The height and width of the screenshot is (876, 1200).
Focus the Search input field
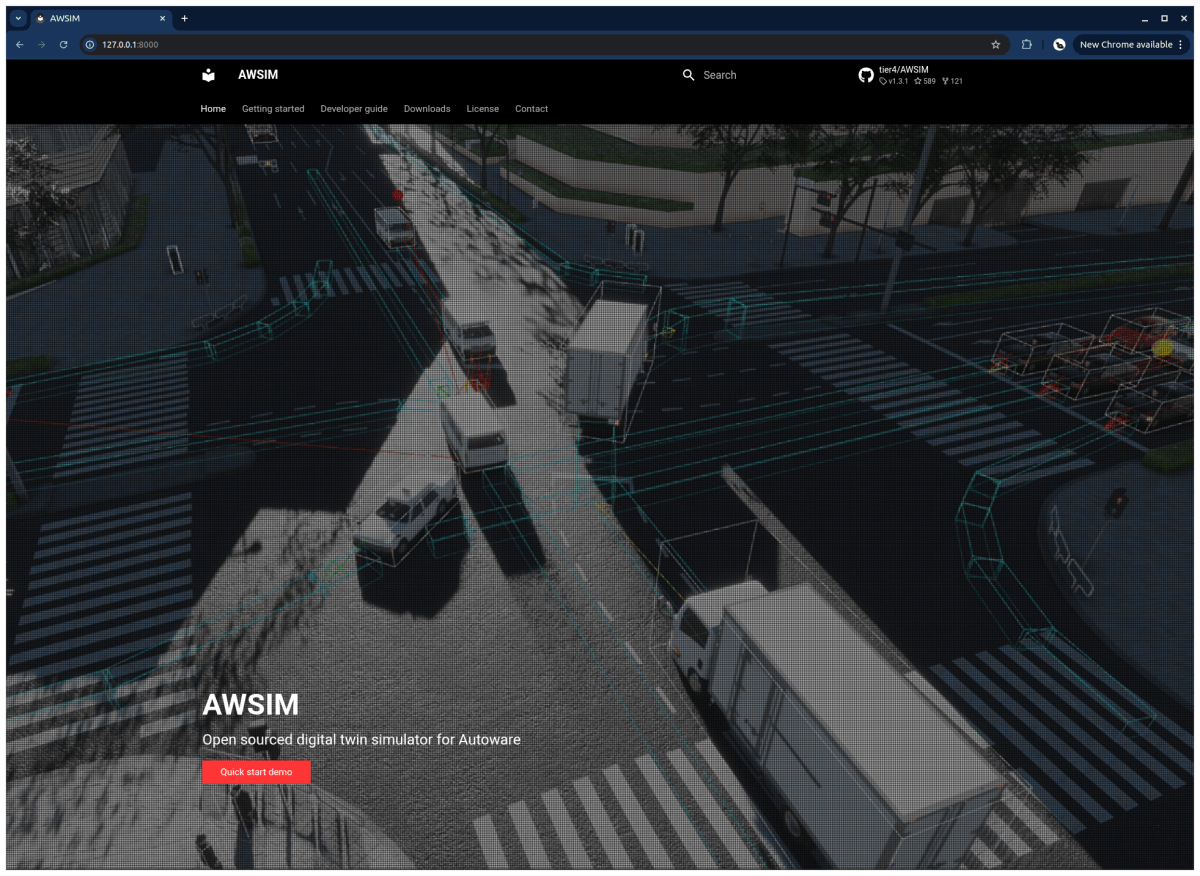pyautogui.click(x=760, y=75)
